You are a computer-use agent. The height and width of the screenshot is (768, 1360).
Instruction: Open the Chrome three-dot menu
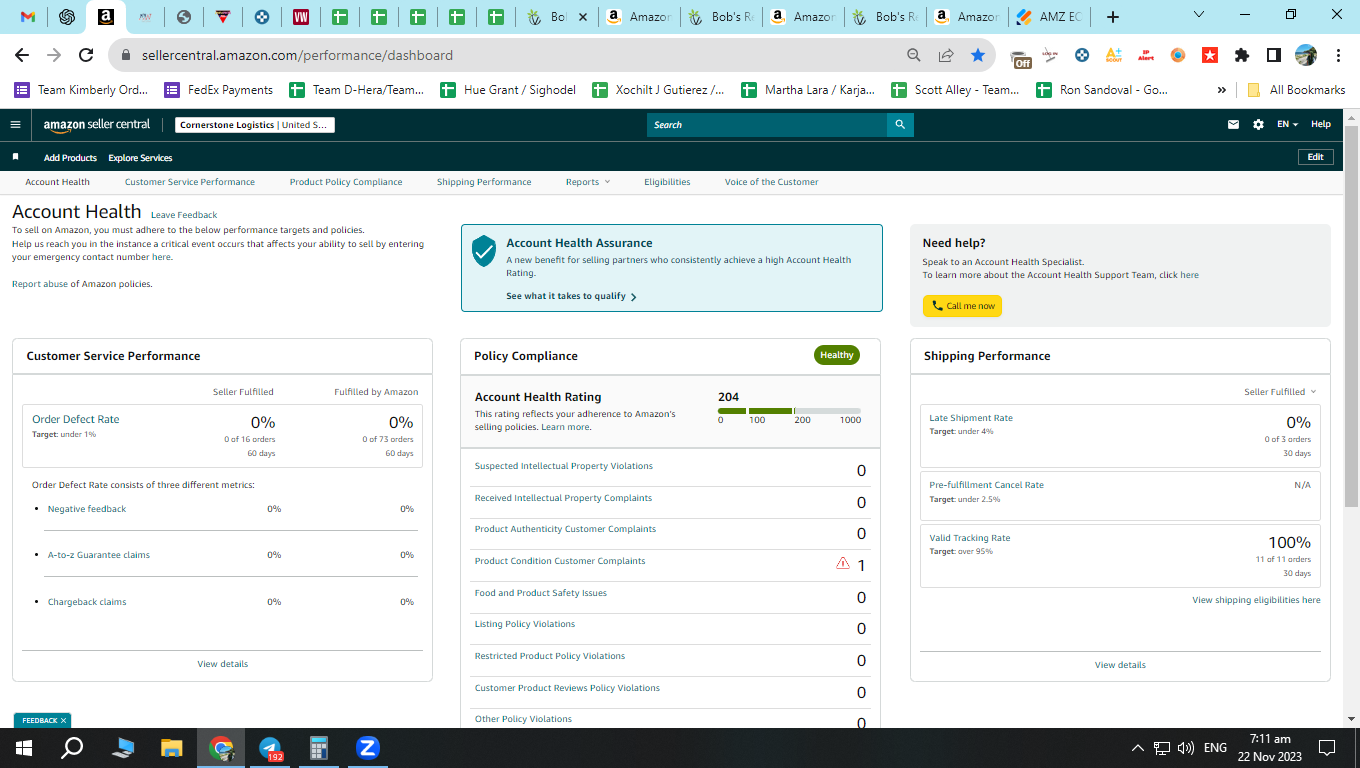pyautogui.click(x=1338, y=55)
